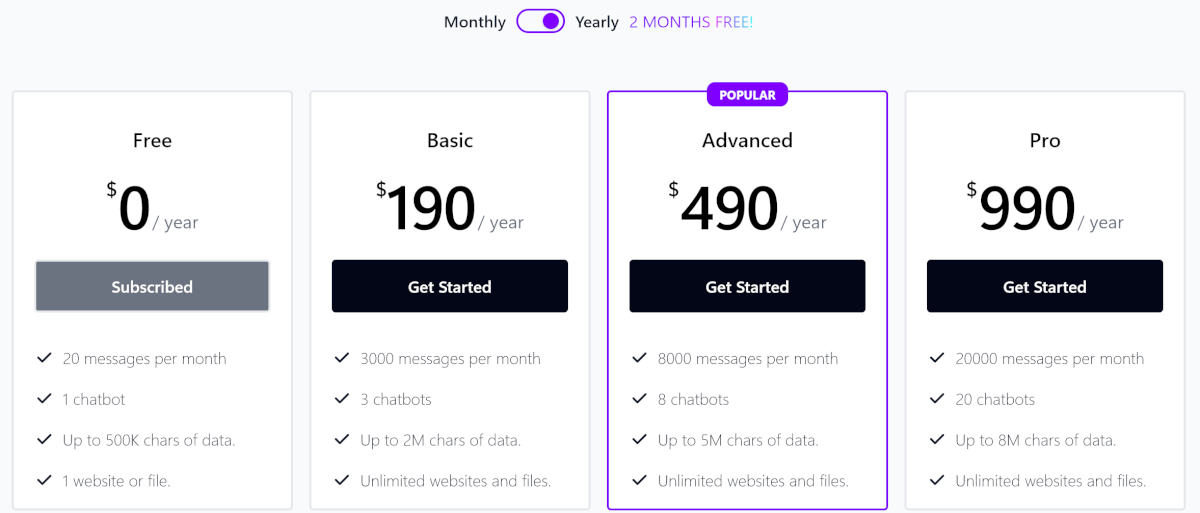Click checkmark beside 8000 messages per month
Image resolution: width=1200 pixels, height=513 pixels.
640,358
